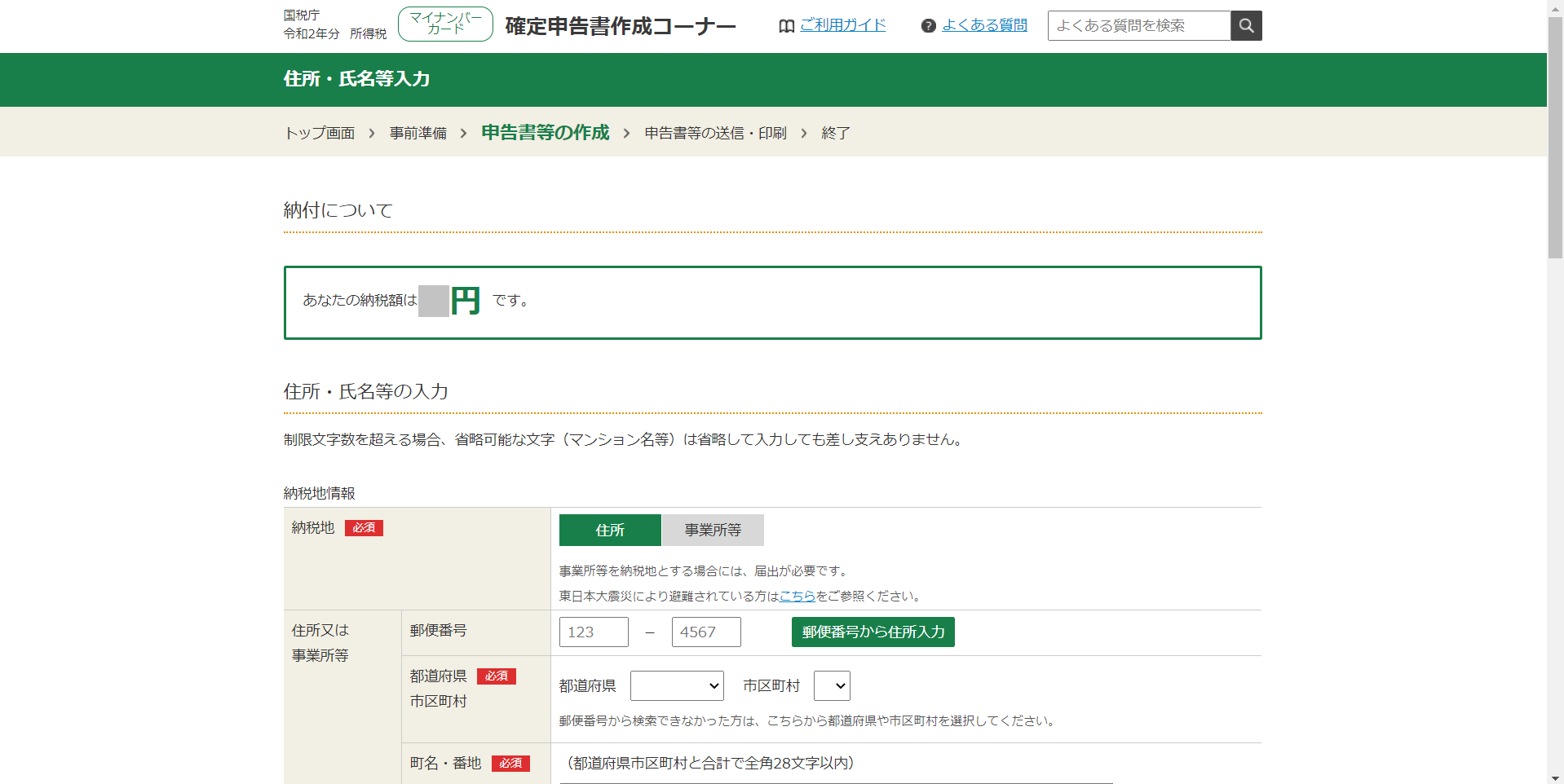Click the 納税地情報 label
The height and width of the screenshot is (784, 1564).
pyautogui.click(x=320, y=493)
